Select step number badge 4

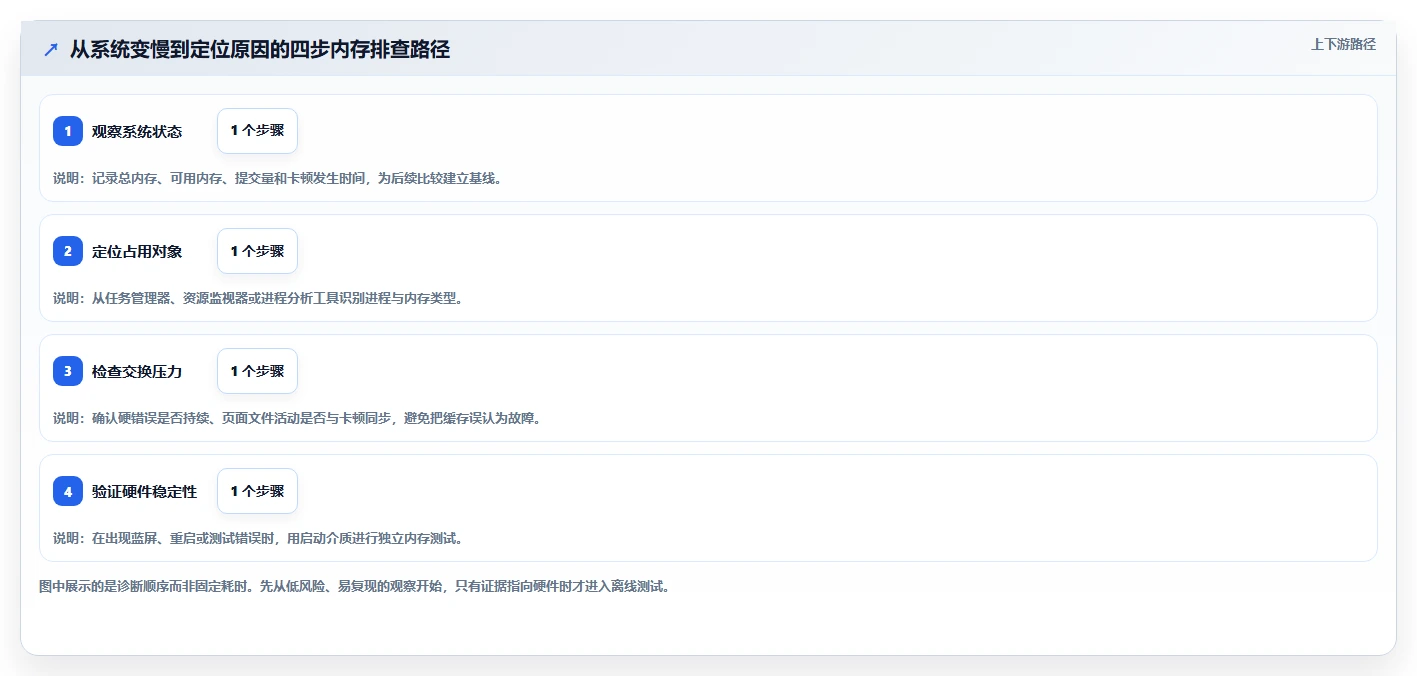(68, 491)
